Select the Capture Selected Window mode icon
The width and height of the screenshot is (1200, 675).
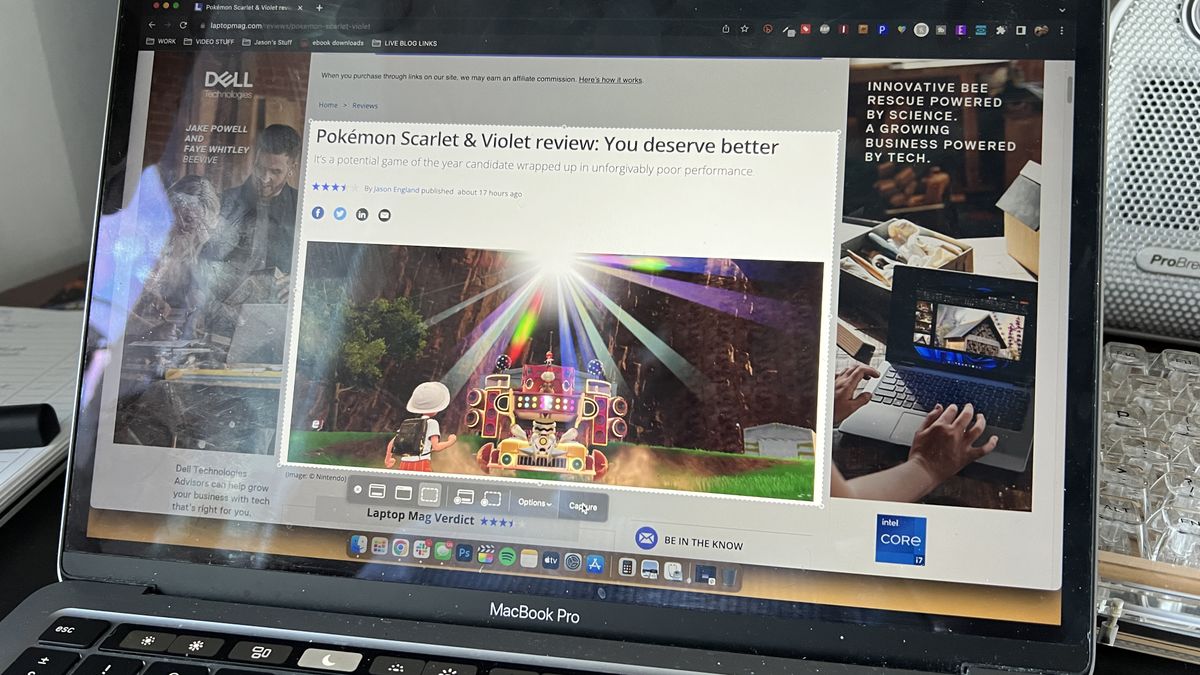404,493
